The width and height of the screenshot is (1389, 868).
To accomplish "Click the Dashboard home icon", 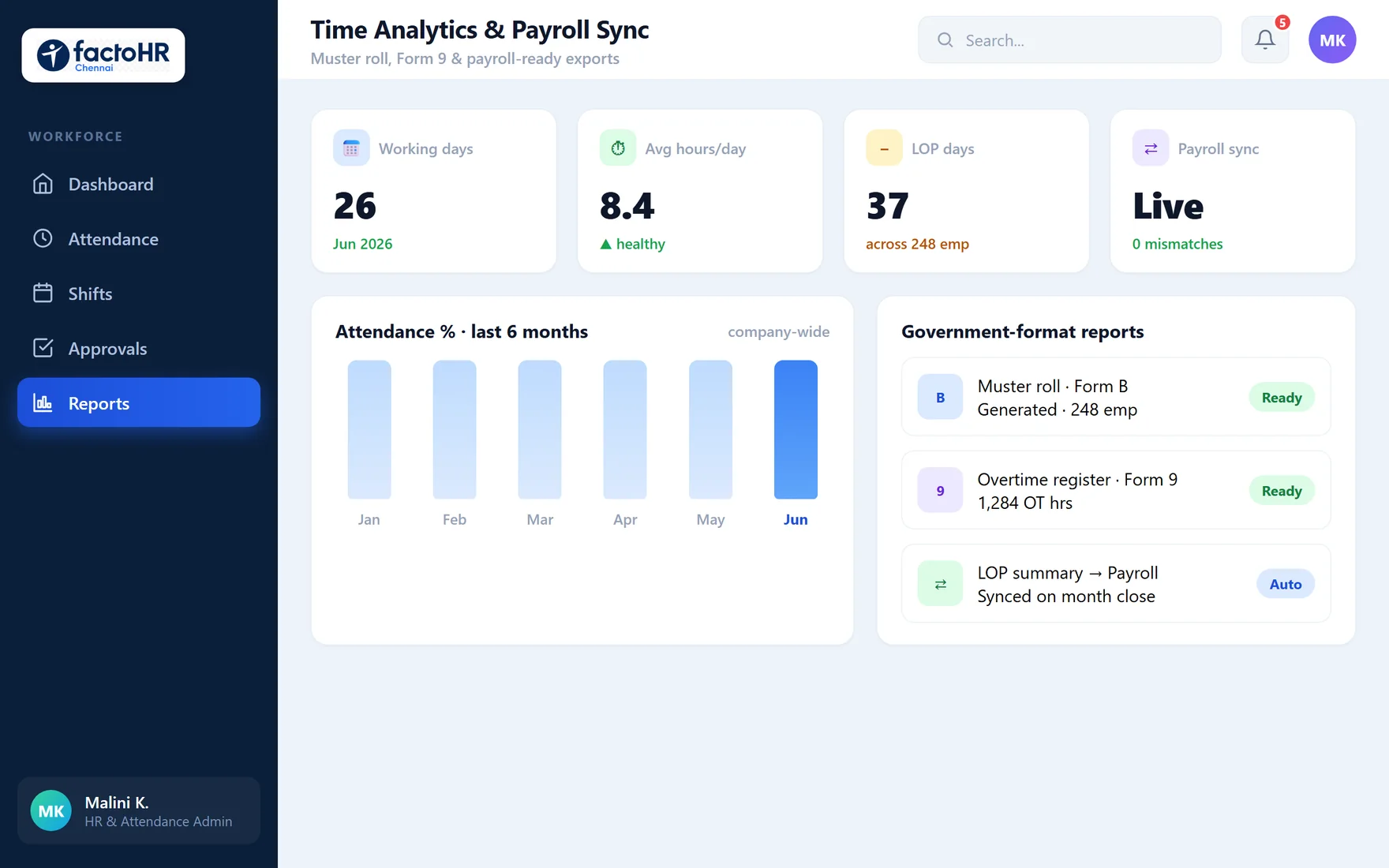I will (43, 184).
